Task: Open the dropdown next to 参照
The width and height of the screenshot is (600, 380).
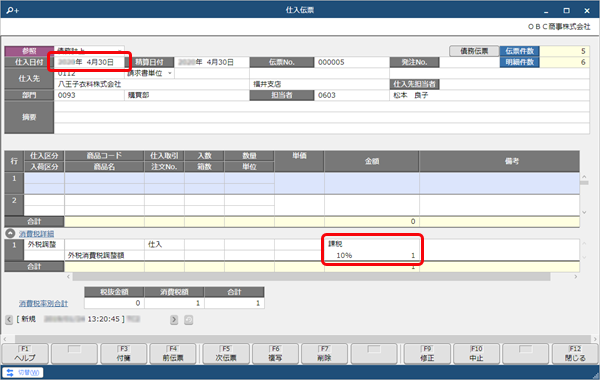Action: pyautogui.click(x=120, y=51)
